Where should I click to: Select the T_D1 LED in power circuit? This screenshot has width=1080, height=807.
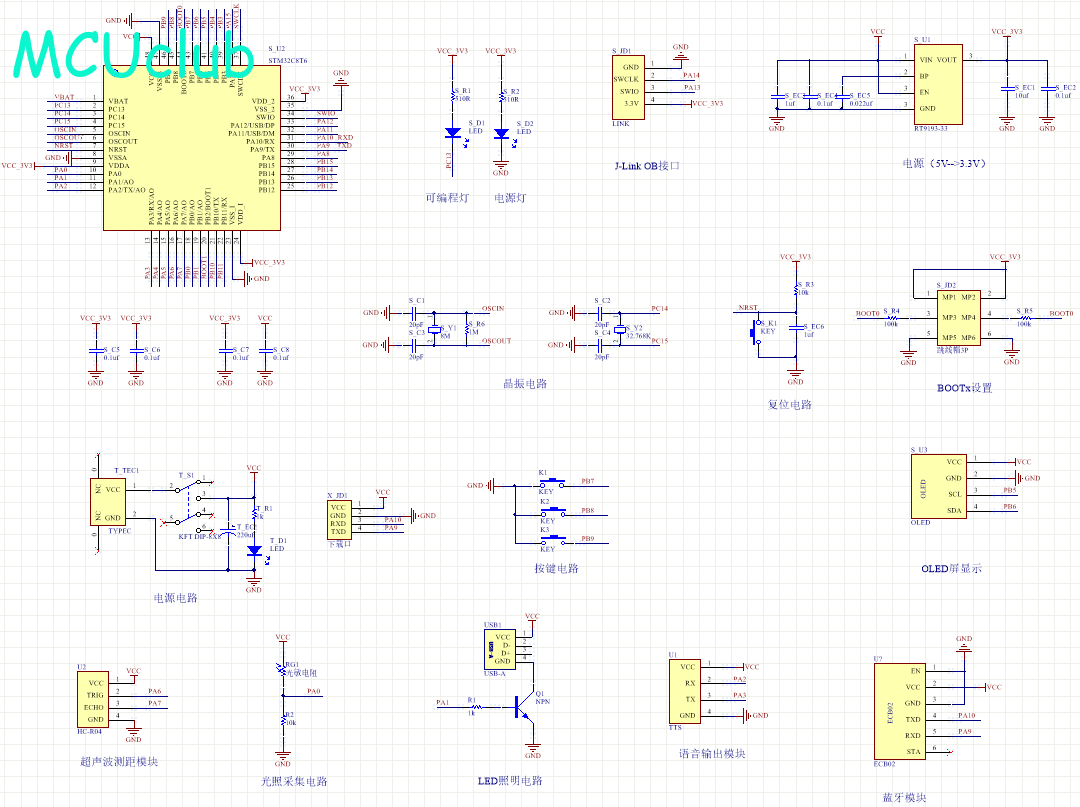coord(254,550)
